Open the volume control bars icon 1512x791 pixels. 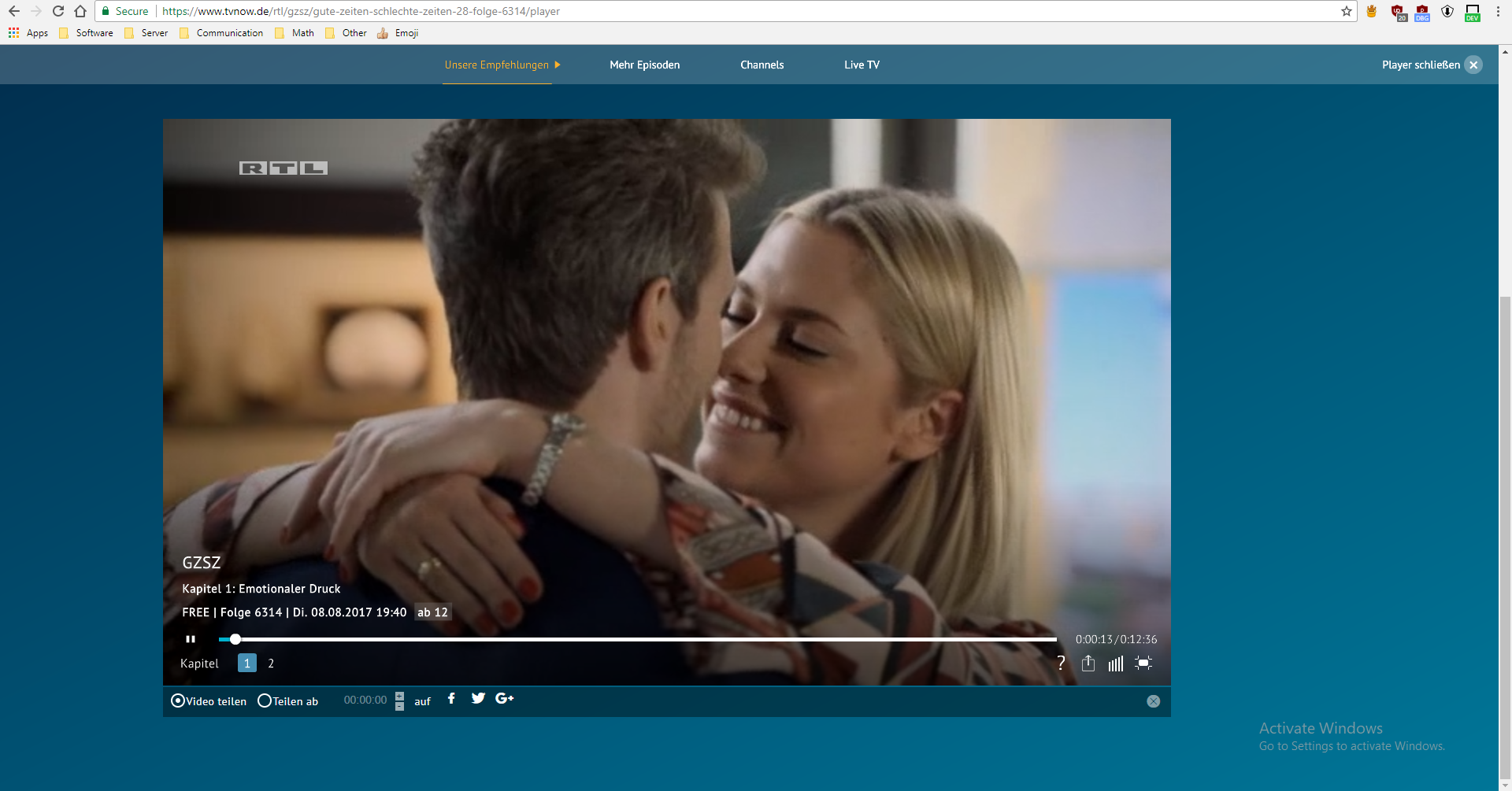pyautogui.click(x=1115, y=663)
